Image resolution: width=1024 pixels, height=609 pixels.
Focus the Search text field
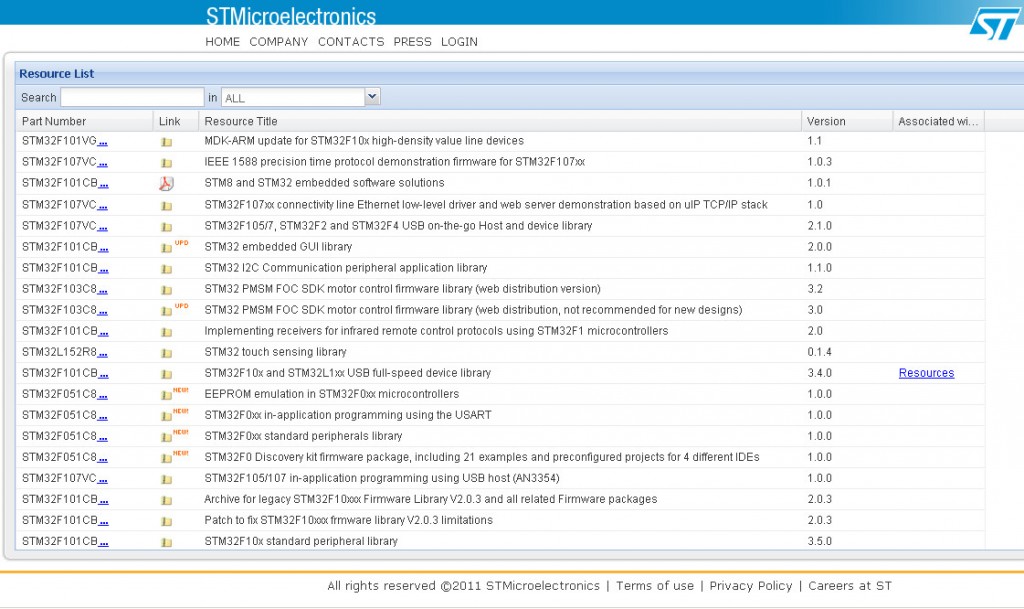click(x=133, y=97)
